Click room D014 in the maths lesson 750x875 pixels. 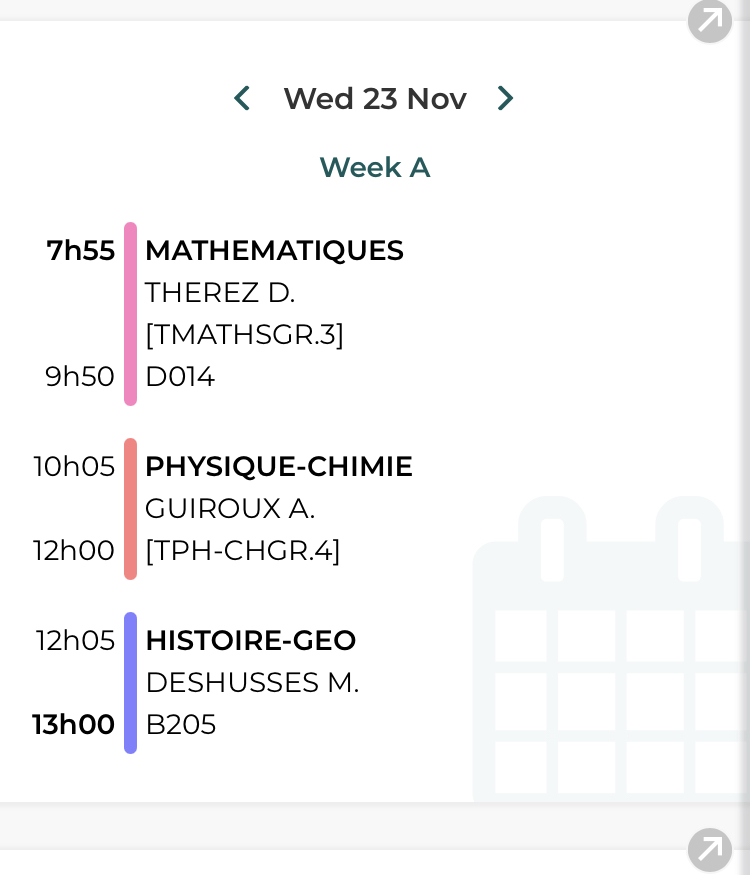[x=180, y=377]
